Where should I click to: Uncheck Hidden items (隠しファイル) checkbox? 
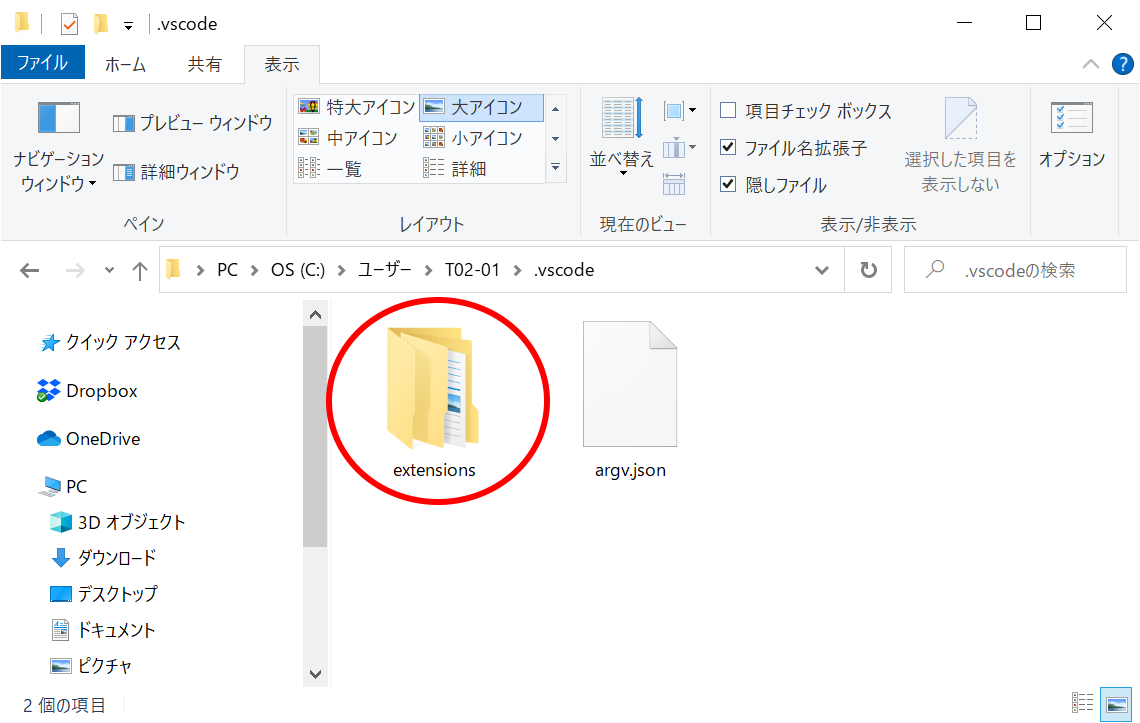729,185
